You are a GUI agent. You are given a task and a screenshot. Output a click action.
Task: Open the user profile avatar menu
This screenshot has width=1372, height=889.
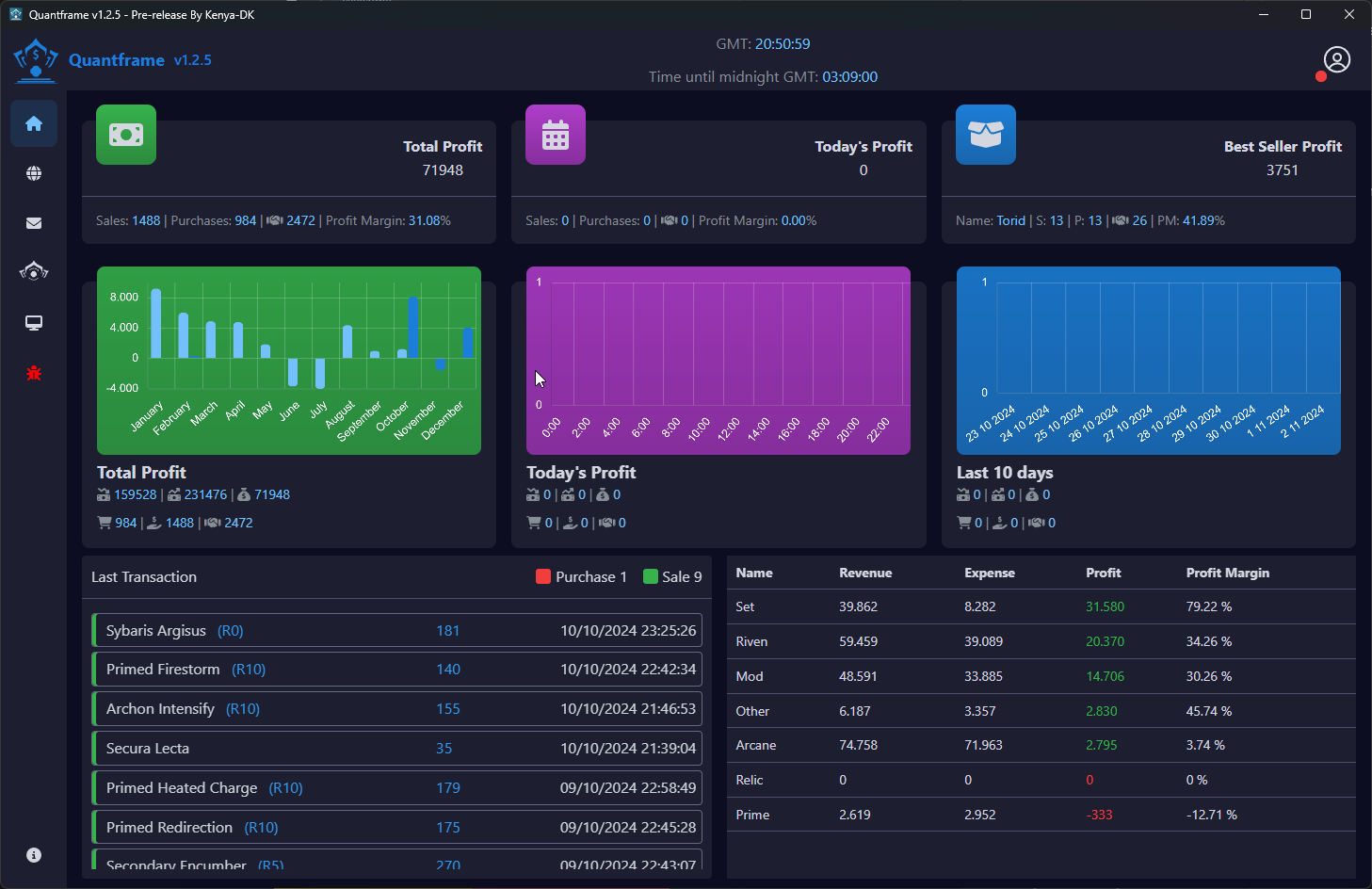[x=1337, y=59]
